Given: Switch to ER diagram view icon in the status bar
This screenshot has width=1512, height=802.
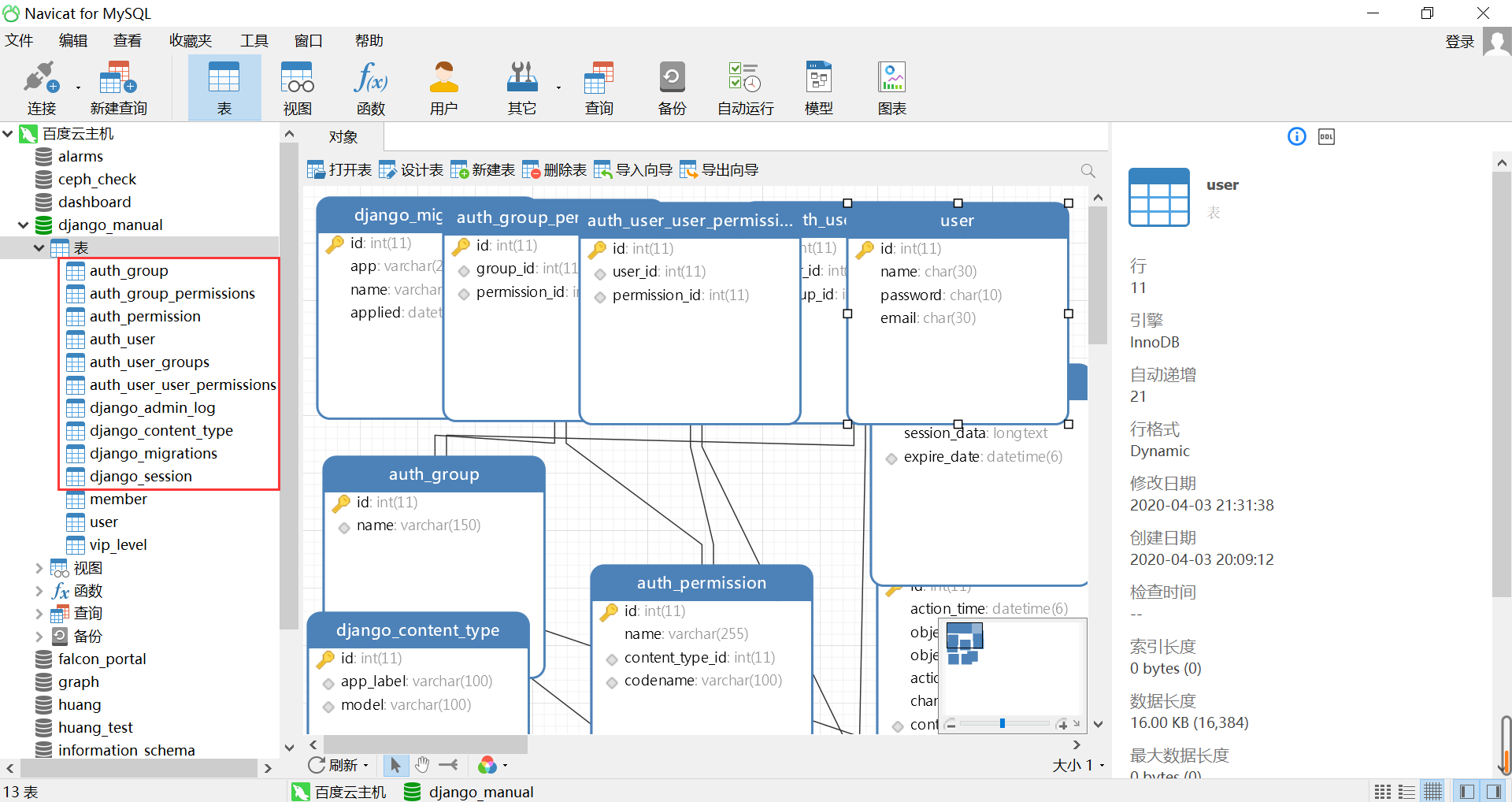Looking at the screenshot, I should point(1432,792).
